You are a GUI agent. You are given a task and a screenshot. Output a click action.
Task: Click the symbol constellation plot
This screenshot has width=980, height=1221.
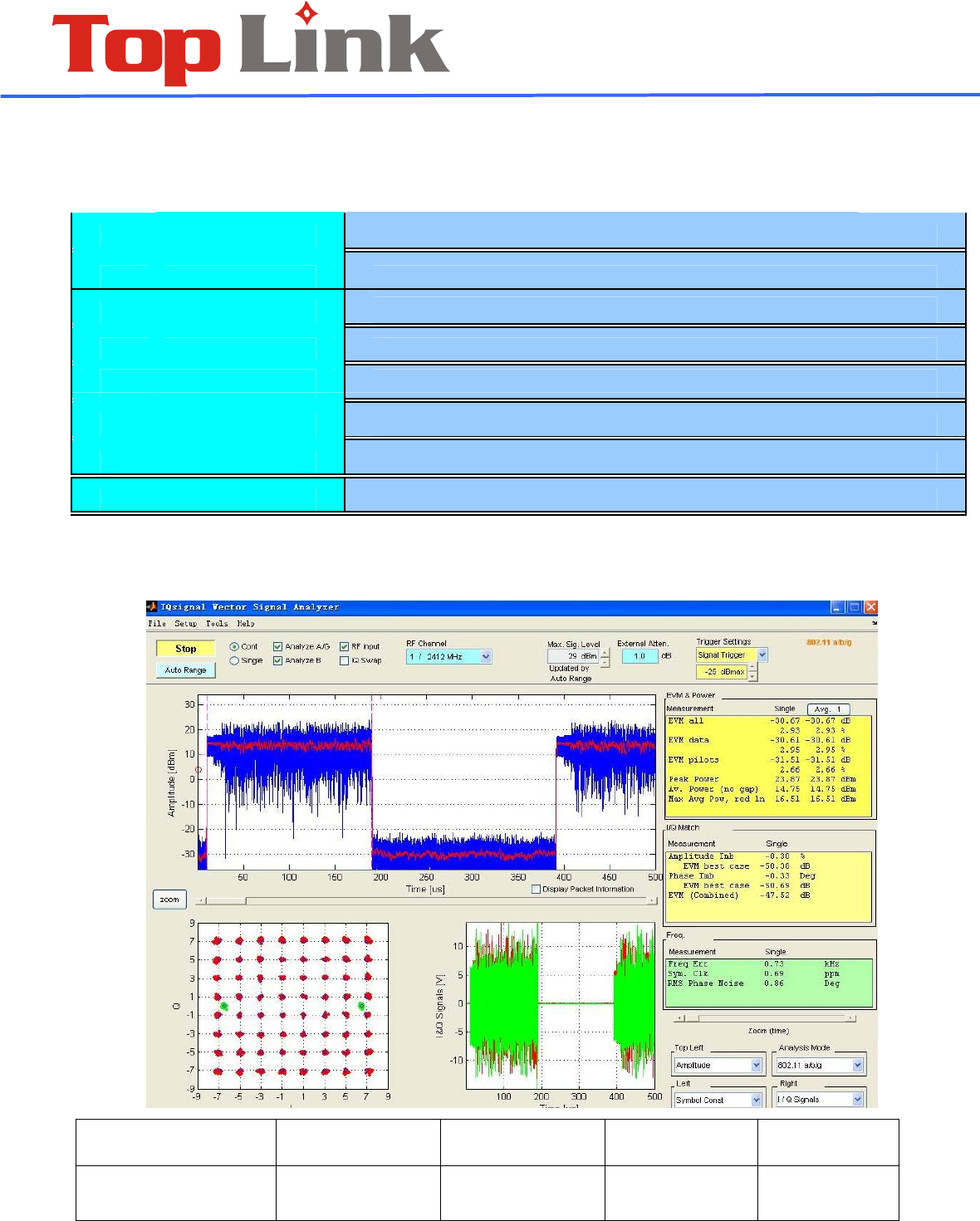pos(292,1006)
